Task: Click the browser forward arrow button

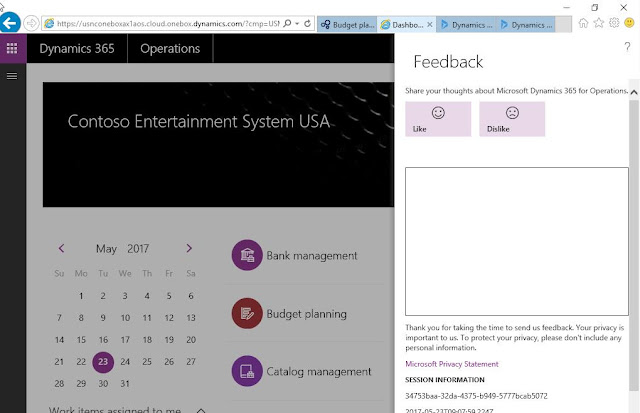Action: [31, 23]
